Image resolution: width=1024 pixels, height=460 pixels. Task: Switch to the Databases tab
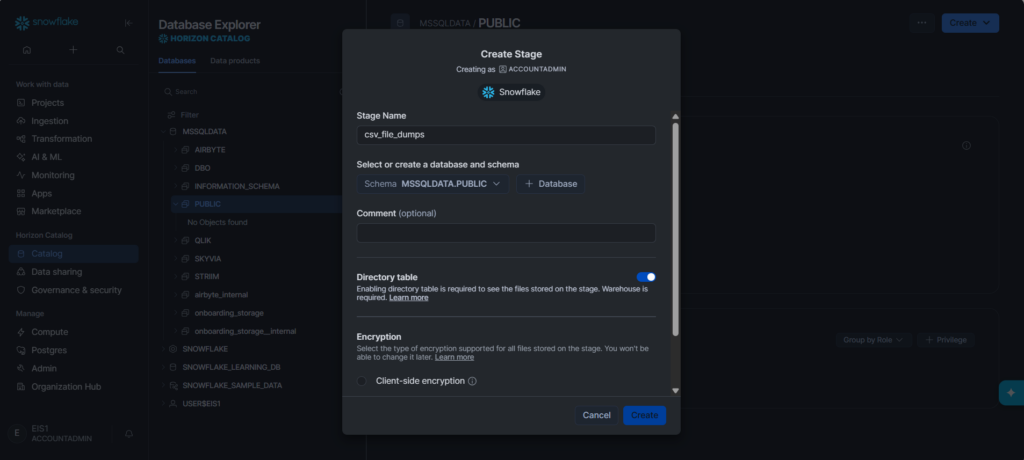177,61
